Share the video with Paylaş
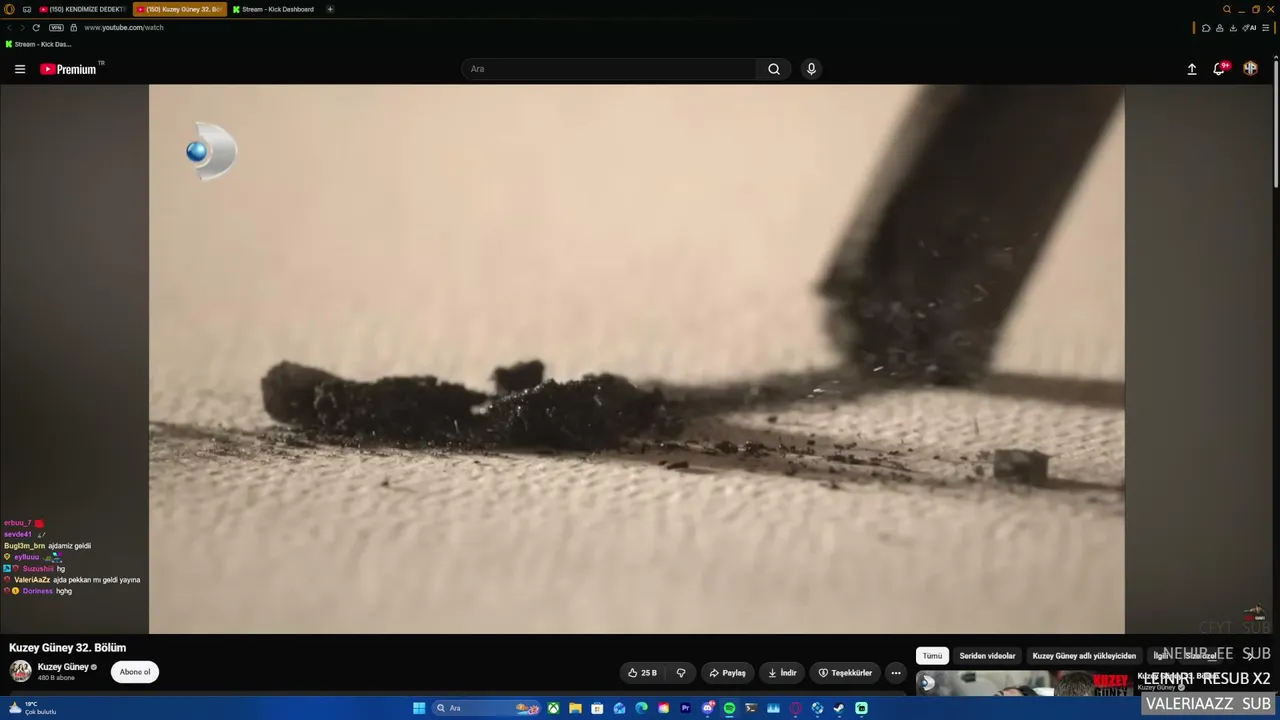The height and width of the screenshot is (720, 1280). 727,673
